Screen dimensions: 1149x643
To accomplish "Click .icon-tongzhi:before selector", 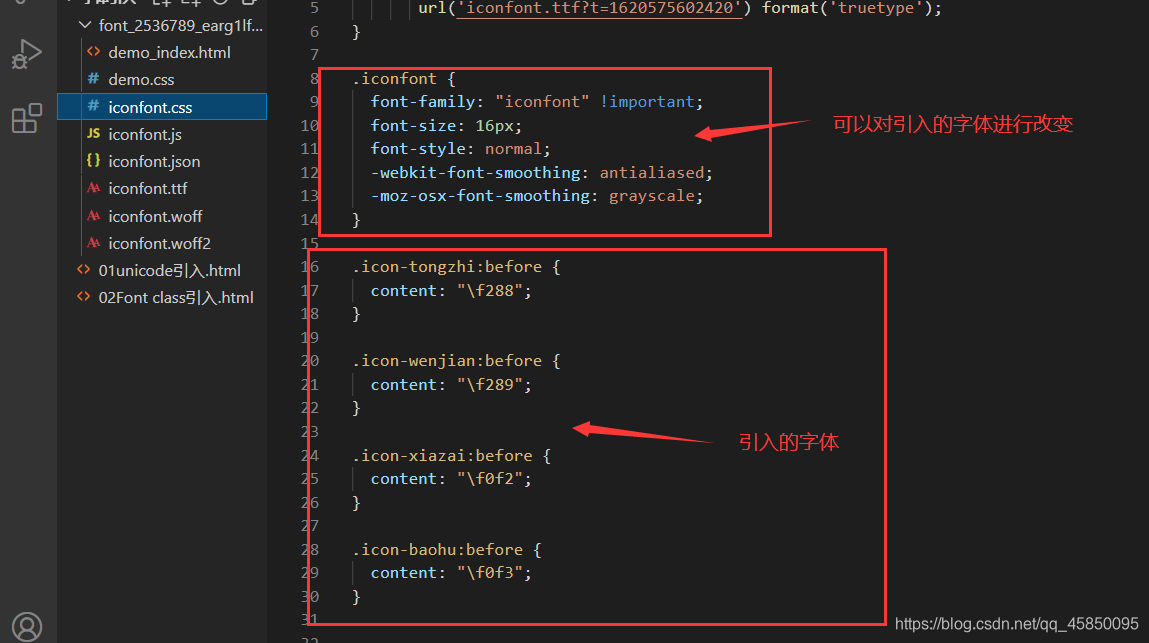I will click(x=447, y=267).
